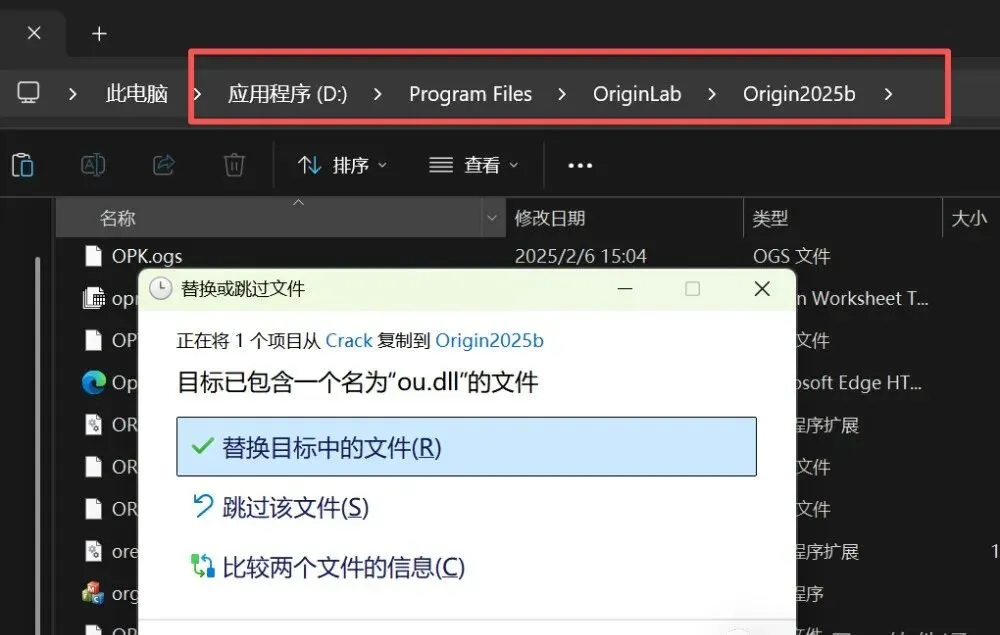Click the left navigation pane scrollbar
This screenshot has width=1000, height=635.
(x=38, y=446)
